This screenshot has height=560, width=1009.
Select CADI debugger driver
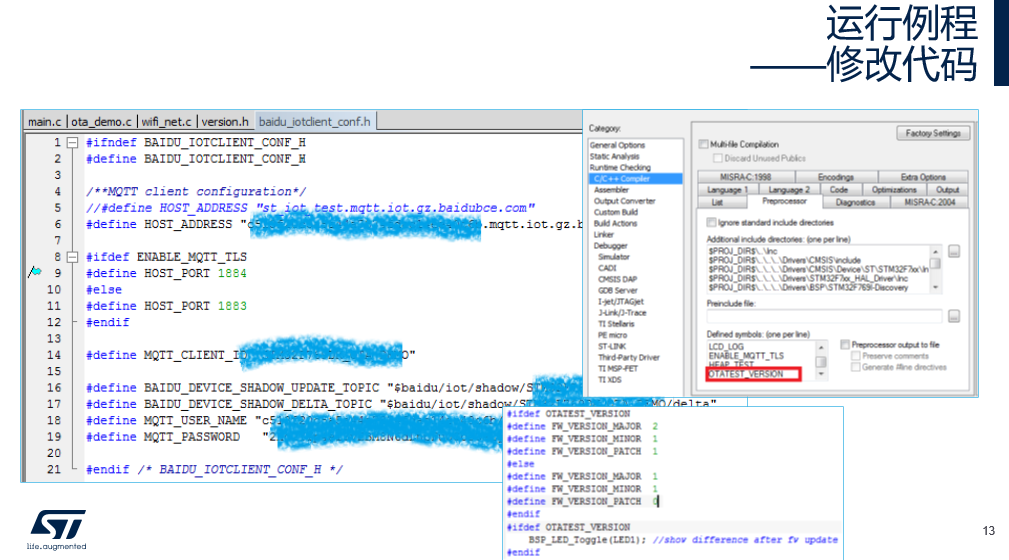point(607,268)
